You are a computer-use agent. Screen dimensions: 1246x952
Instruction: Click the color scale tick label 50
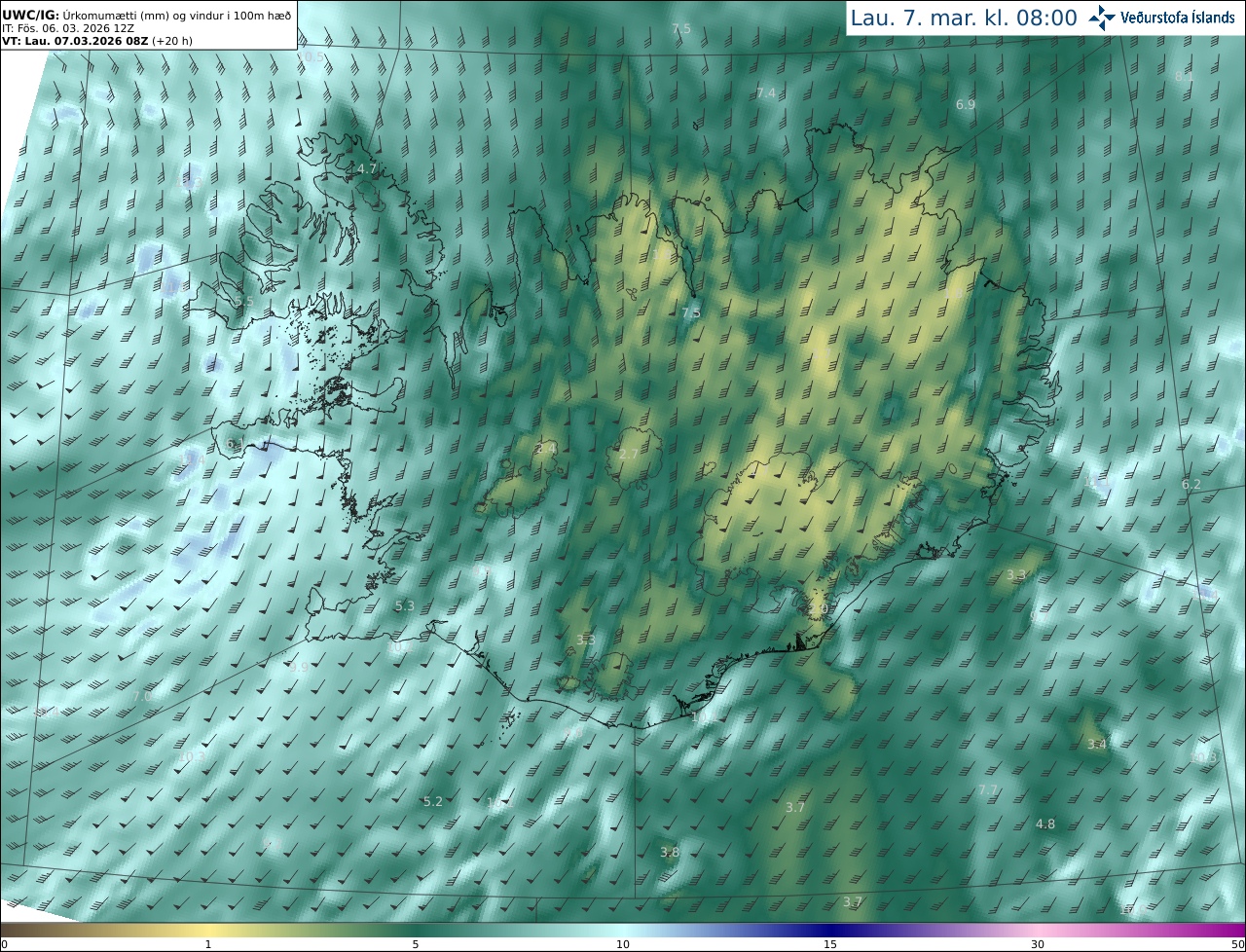click(x=1237, y=944)
